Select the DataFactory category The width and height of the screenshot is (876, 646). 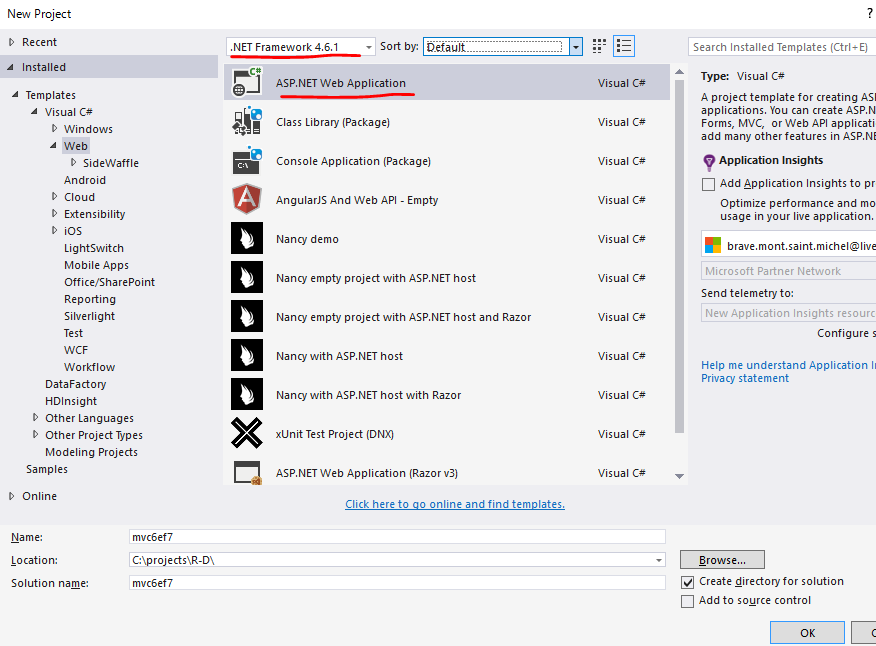click(75, 384)
